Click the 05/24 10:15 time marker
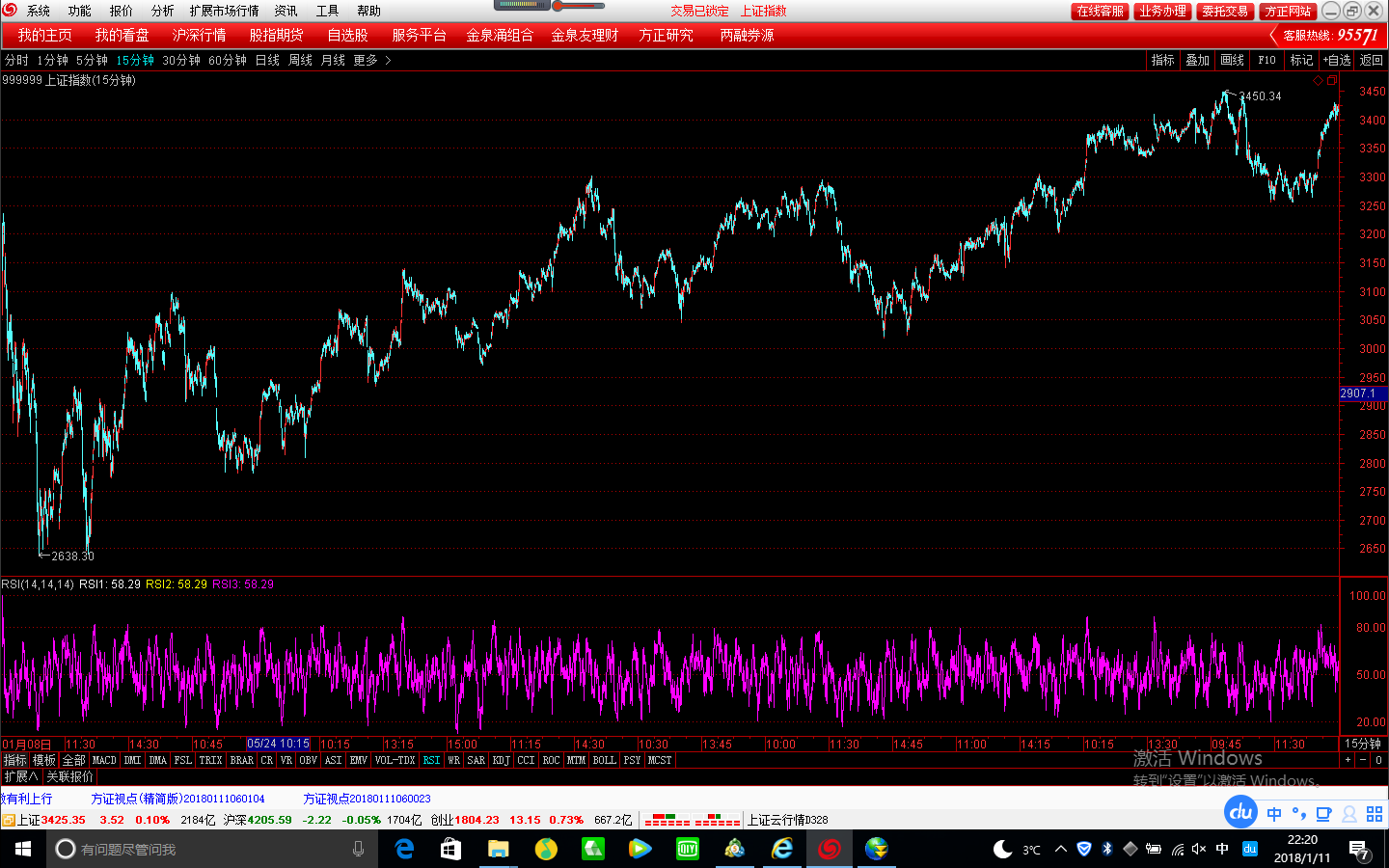Screen dimensions: 1389x868 (278, 744)
